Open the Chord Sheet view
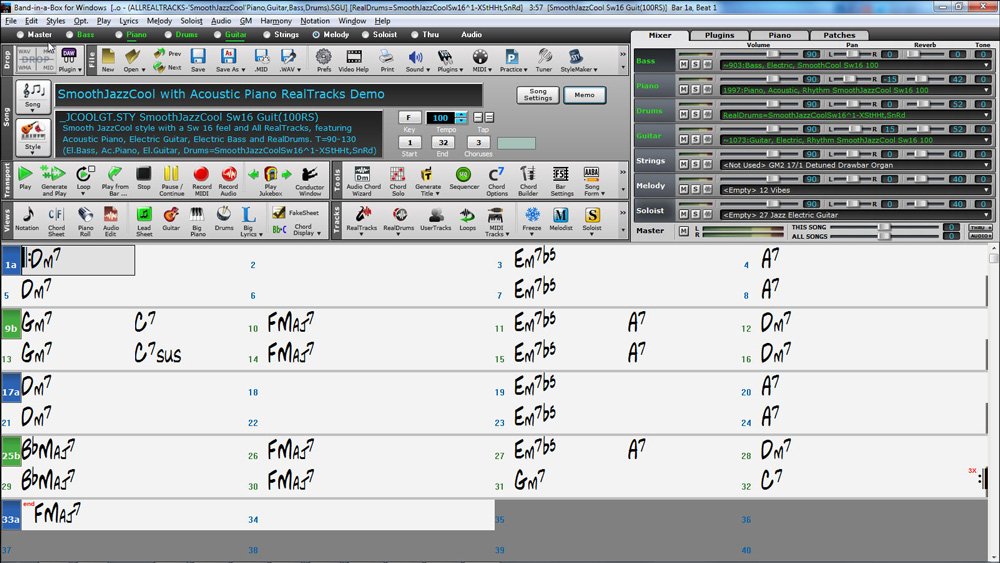 pyautogui.click(x=56, y=221)
